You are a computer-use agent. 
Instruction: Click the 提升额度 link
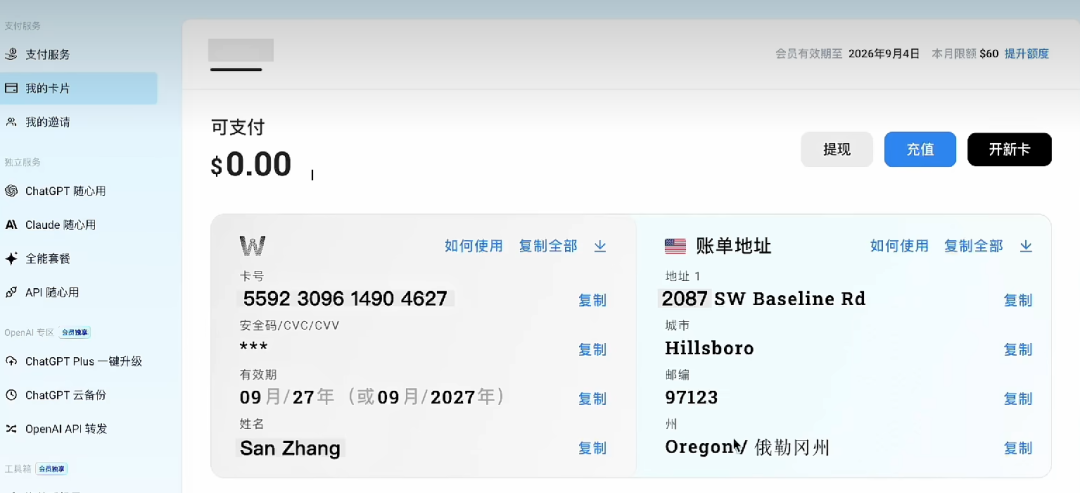point(1026,54)
